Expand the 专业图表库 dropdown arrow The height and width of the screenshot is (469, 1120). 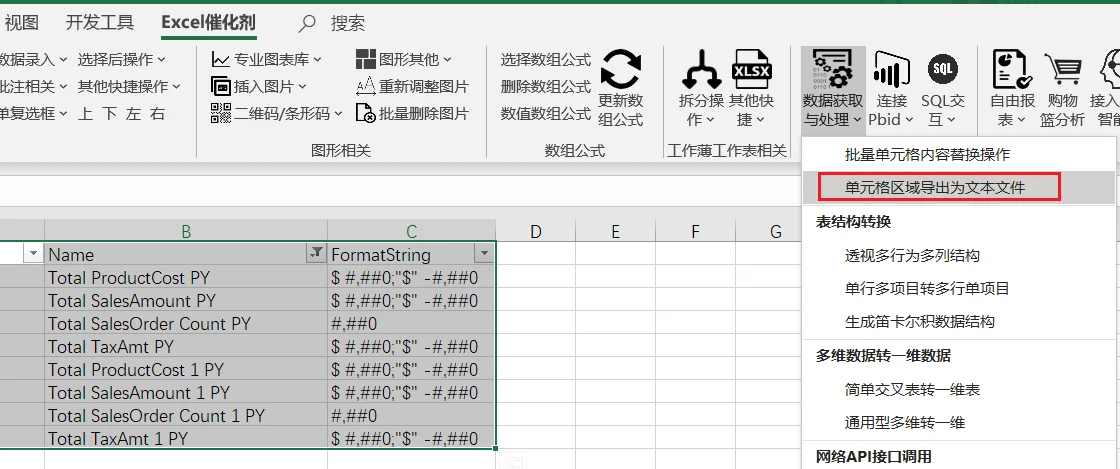[317, 60]
